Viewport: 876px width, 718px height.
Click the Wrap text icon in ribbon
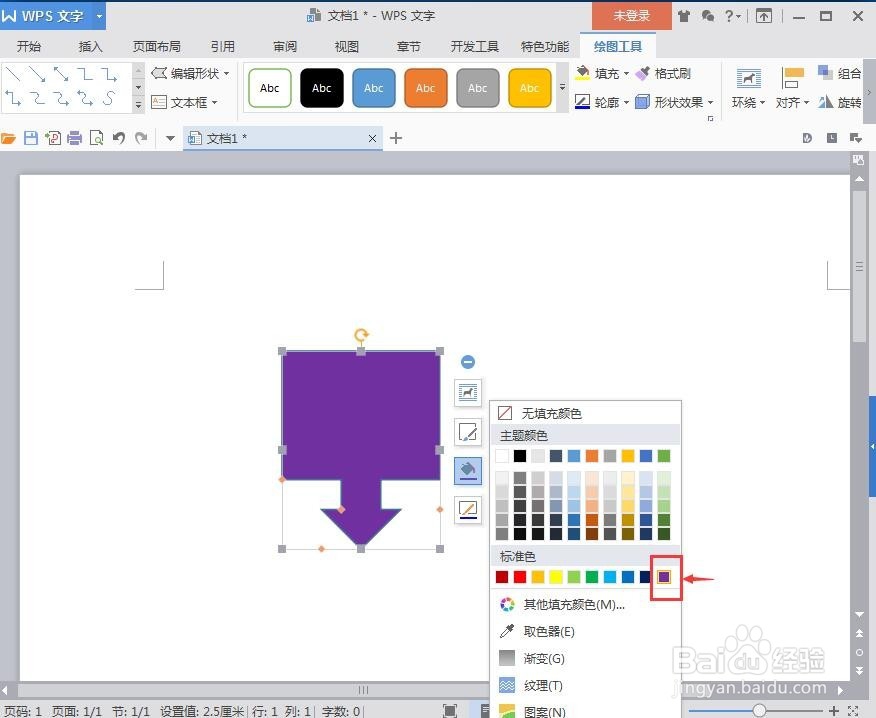pyautogui.click(x=748, y=79)
